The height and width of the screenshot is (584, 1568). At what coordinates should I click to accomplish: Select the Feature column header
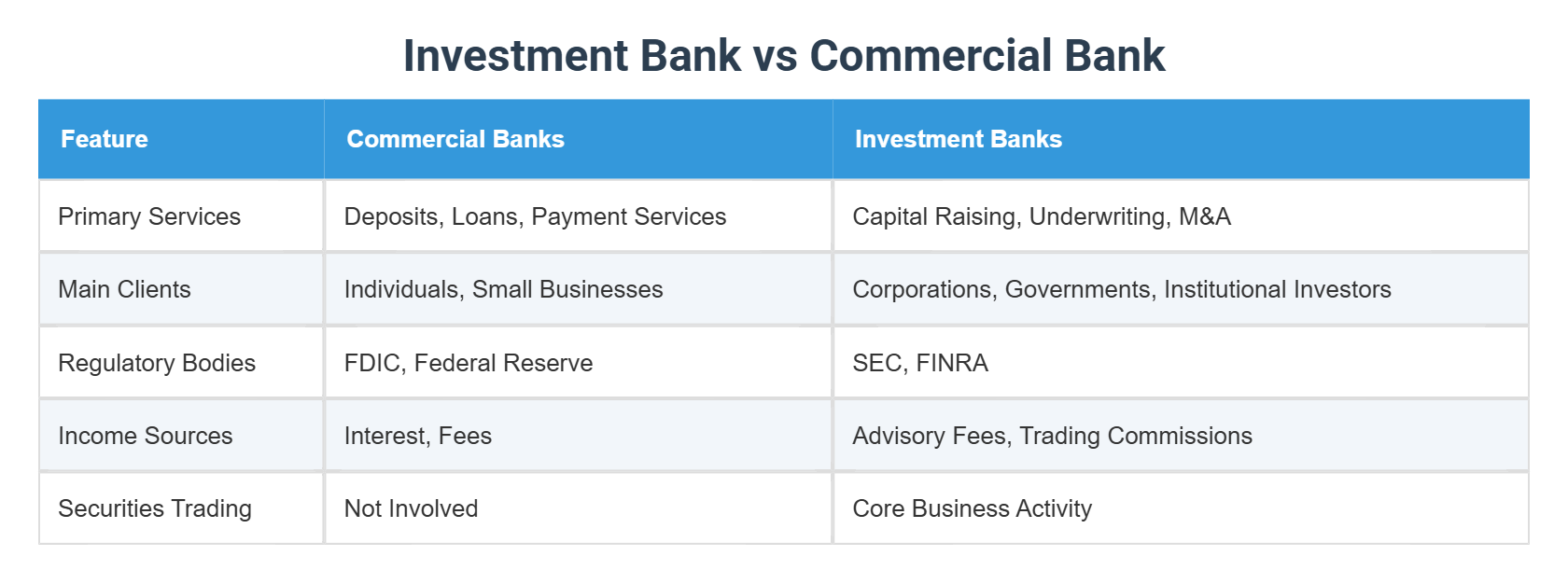pos(181,139)
